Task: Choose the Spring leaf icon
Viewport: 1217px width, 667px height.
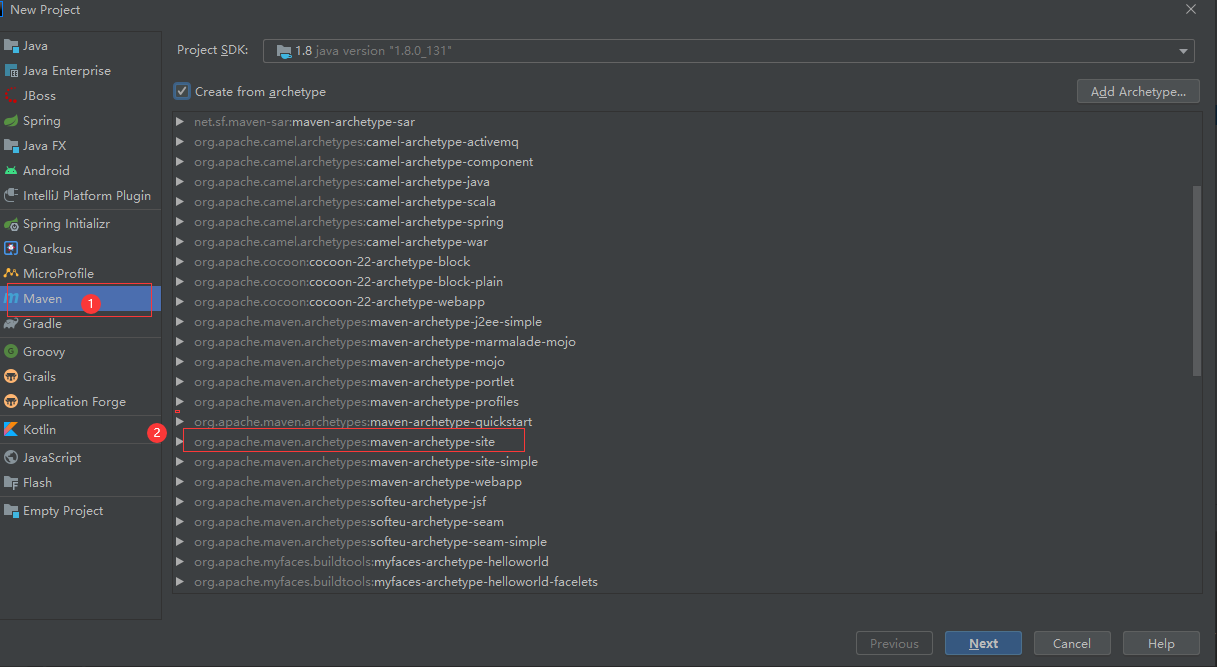Action: (x=11, y=121)
